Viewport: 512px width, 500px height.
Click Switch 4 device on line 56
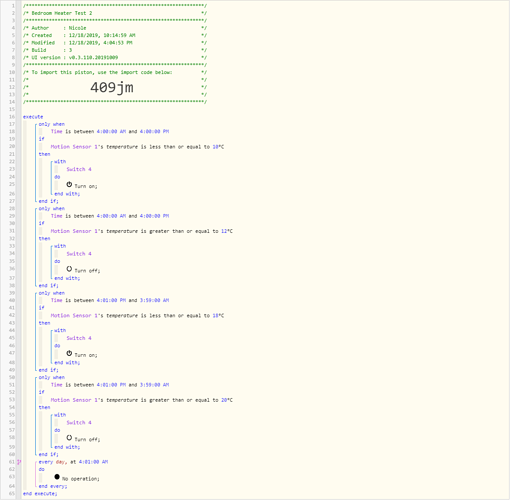click(79, 423)
